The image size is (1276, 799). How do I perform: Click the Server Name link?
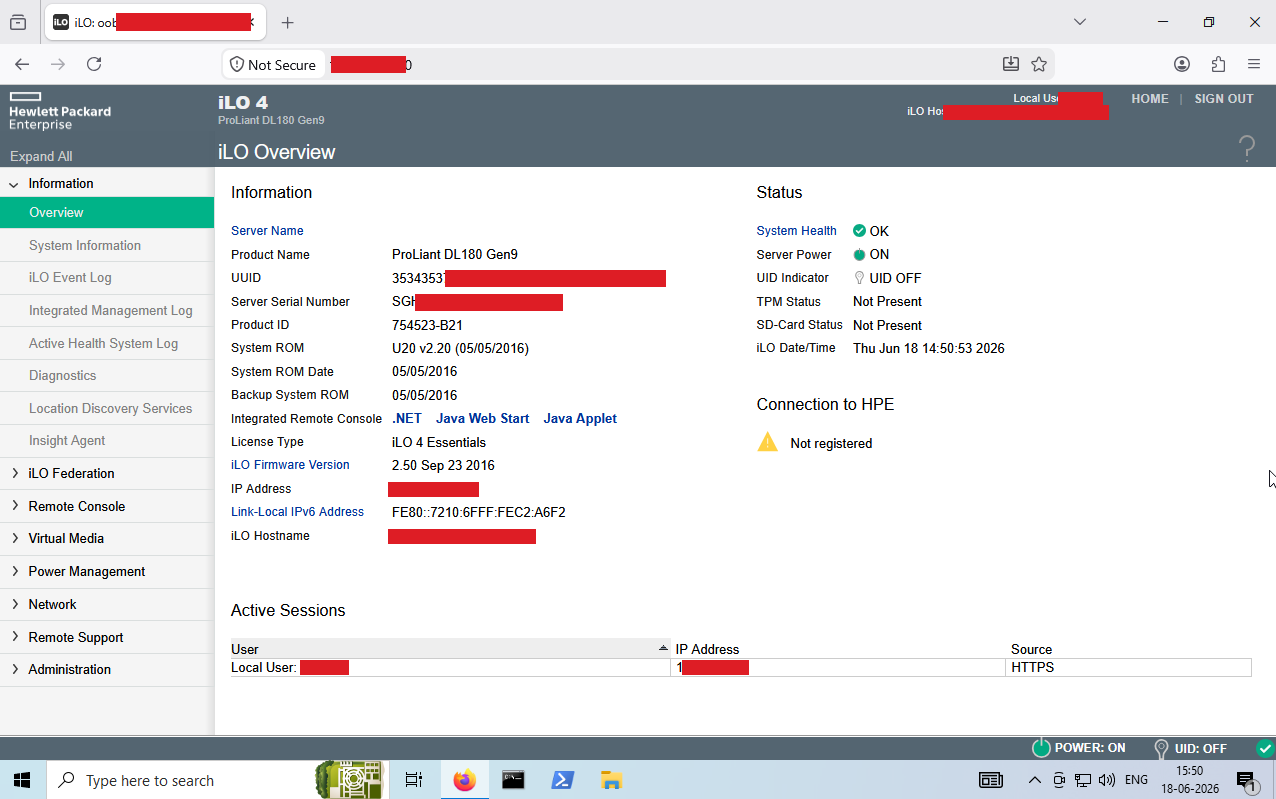[x=267, y=231]
